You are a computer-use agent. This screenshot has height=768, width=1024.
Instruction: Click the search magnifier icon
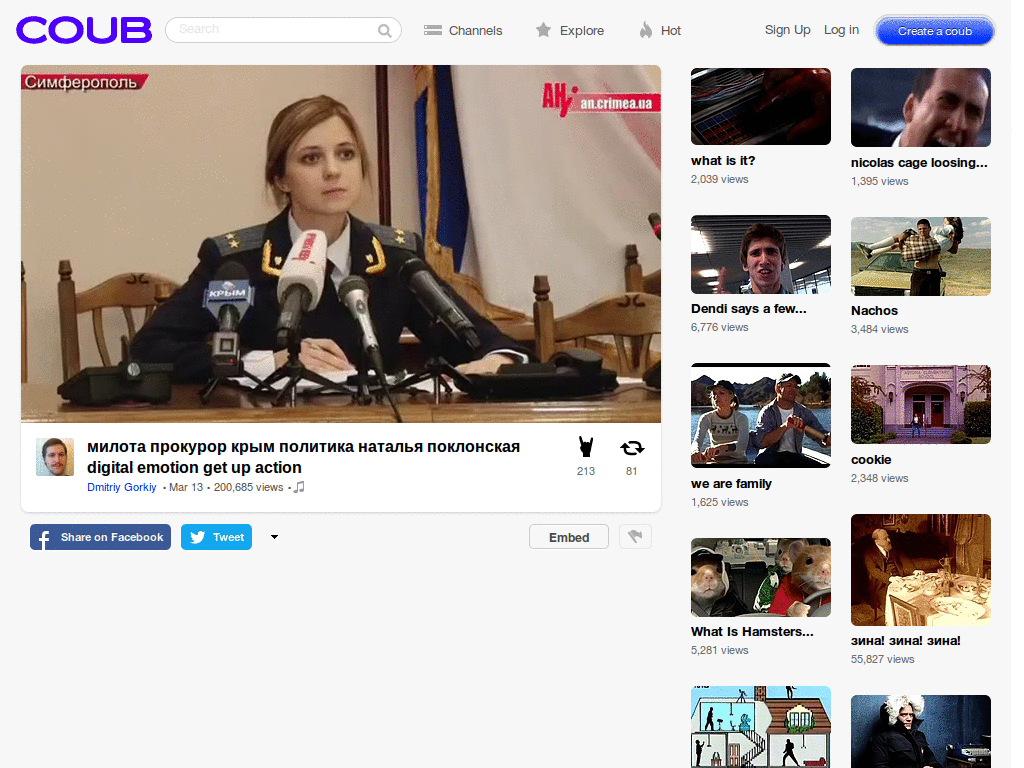coord(384,31)
